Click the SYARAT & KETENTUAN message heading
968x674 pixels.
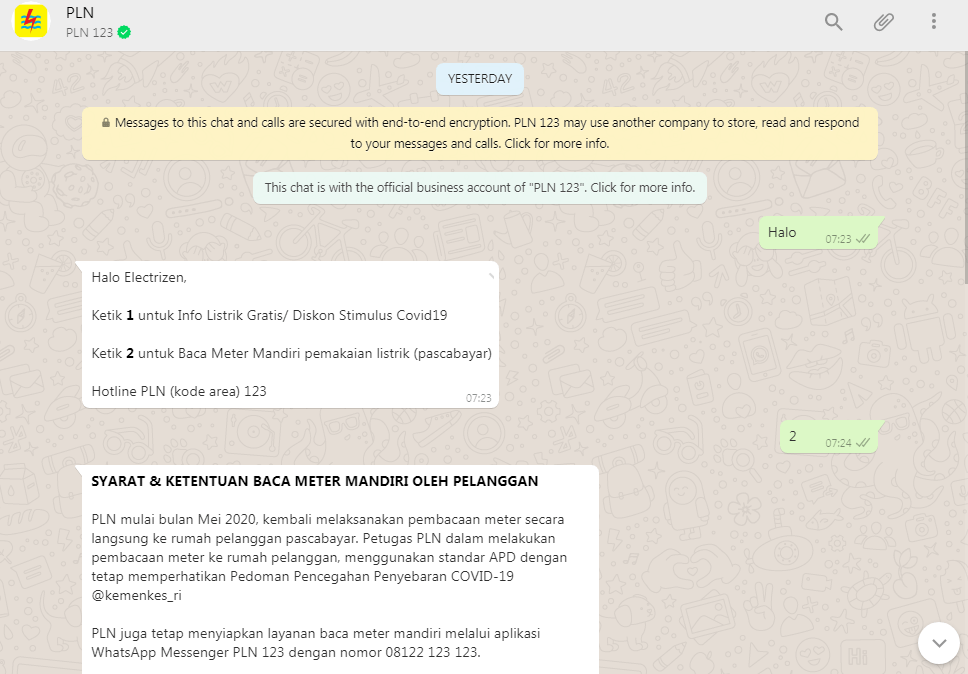pyautogui.click(x=315, y=481)
